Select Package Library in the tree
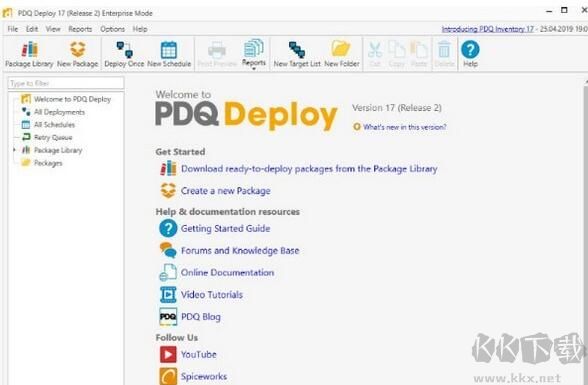This screenshot has height=385, width=588. coord(58,150)
